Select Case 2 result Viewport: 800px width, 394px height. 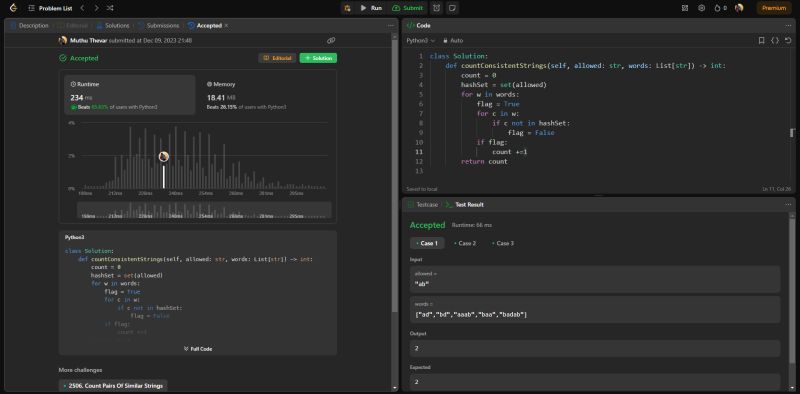click(465, 243)
